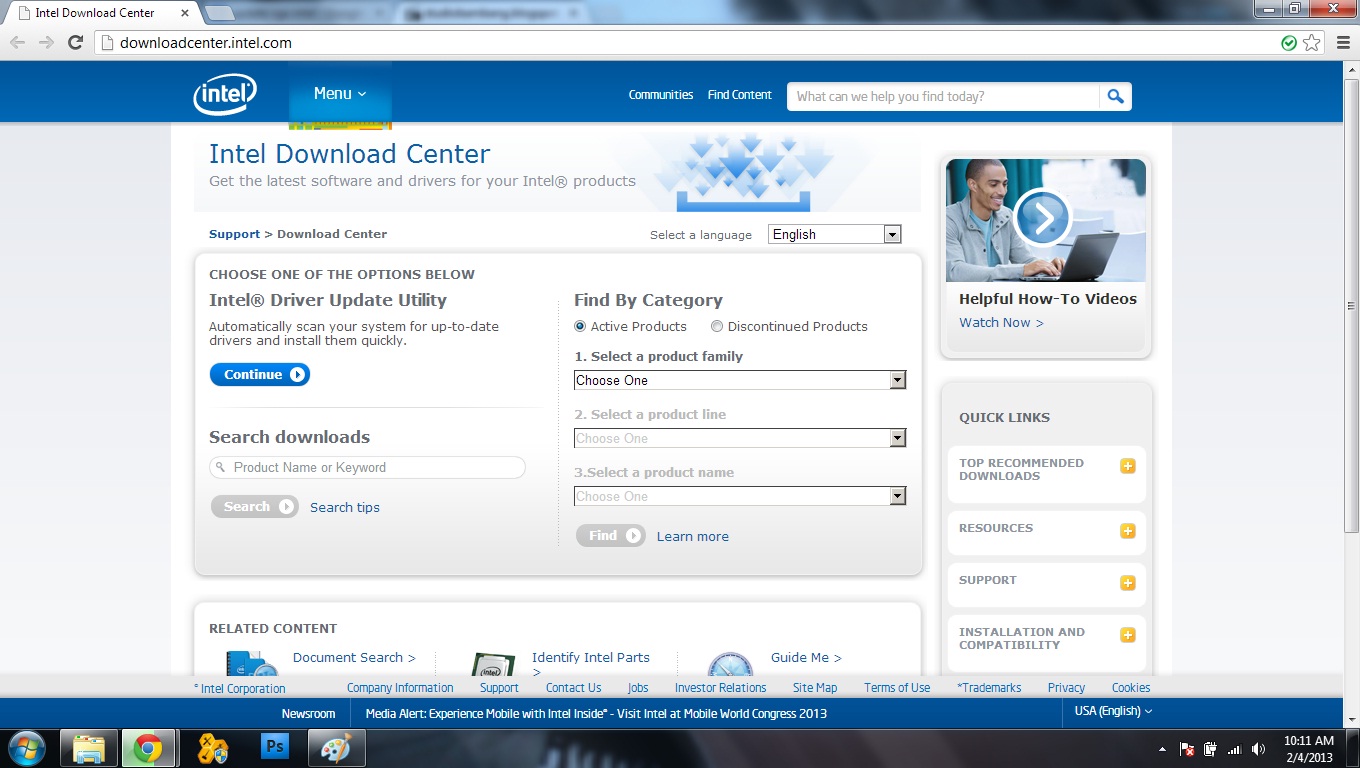The height and width of the screenshot is (768, 1360).
Task: Click the green checkmark extension icon
Action: (x=1289, y=43)
